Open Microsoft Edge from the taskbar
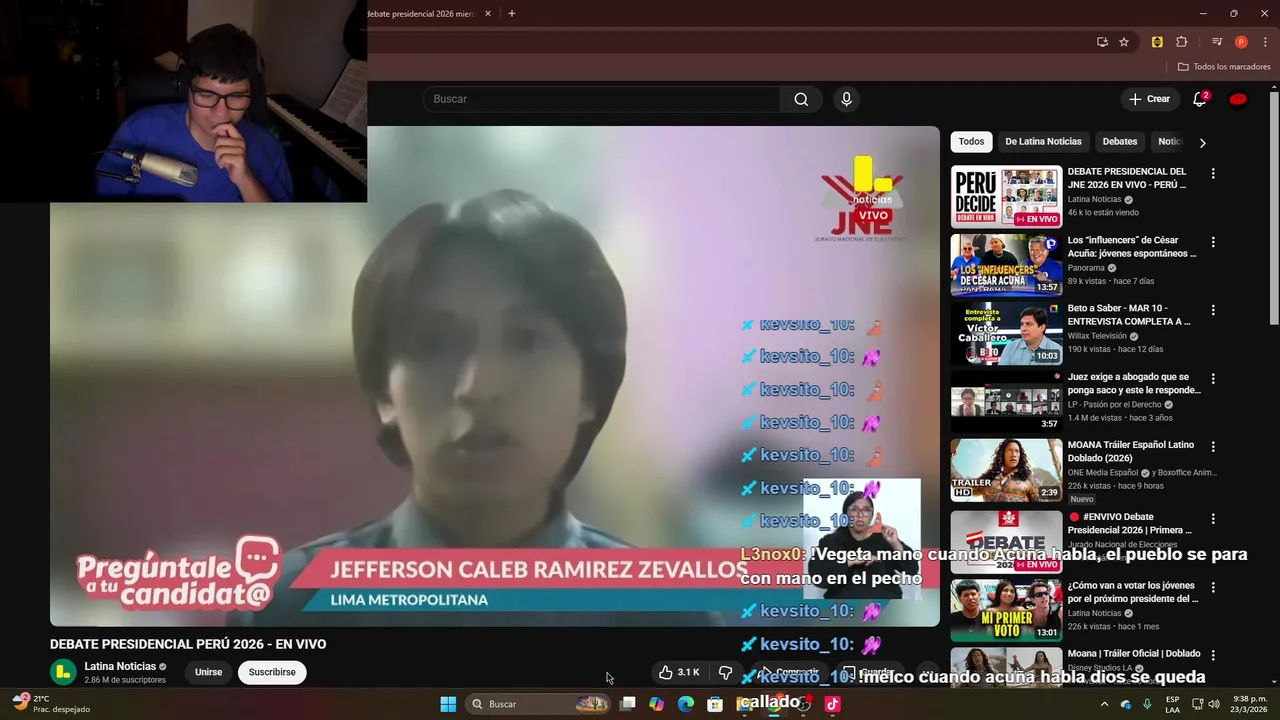1280x720 pixels. point(686,704)
